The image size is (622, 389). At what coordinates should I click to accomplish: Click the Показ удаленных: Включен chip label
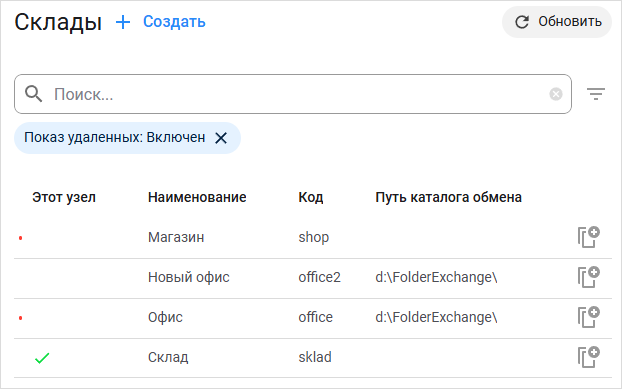115,138
